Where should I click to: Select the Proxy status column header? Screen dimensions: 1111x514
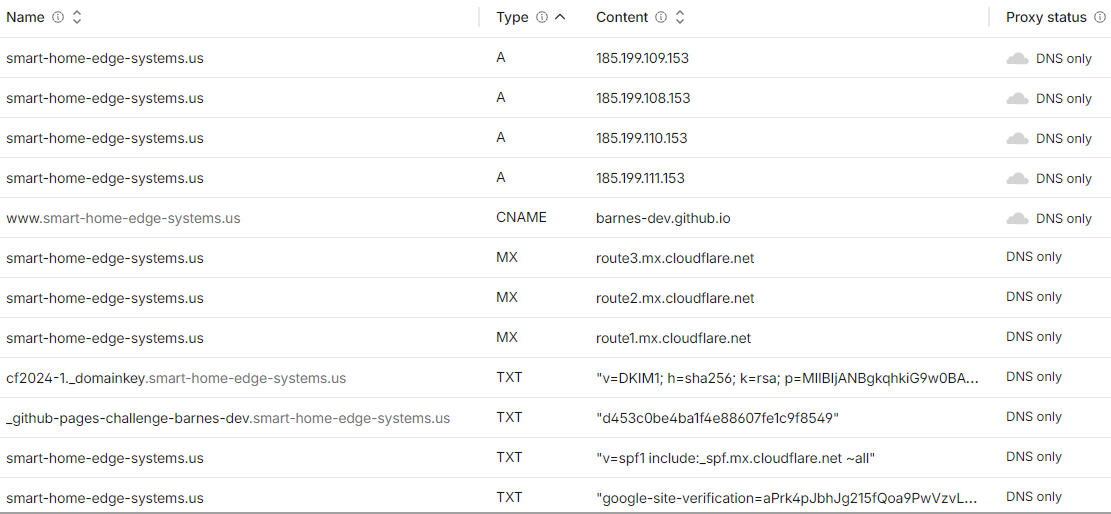[1046, 18]
